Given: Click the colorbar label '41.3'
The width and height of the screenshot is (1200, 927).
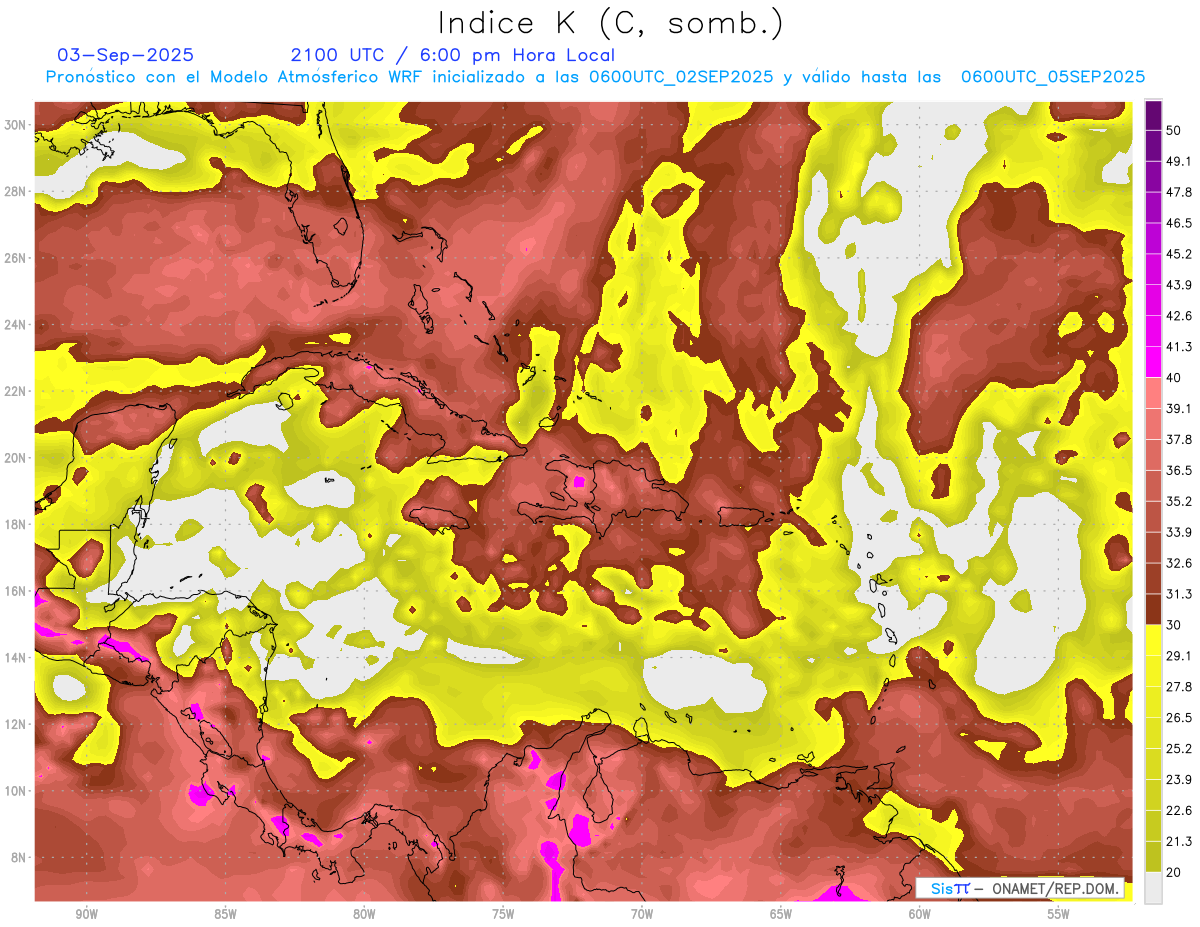Looking at the screenshot, I should (1178, 347).
